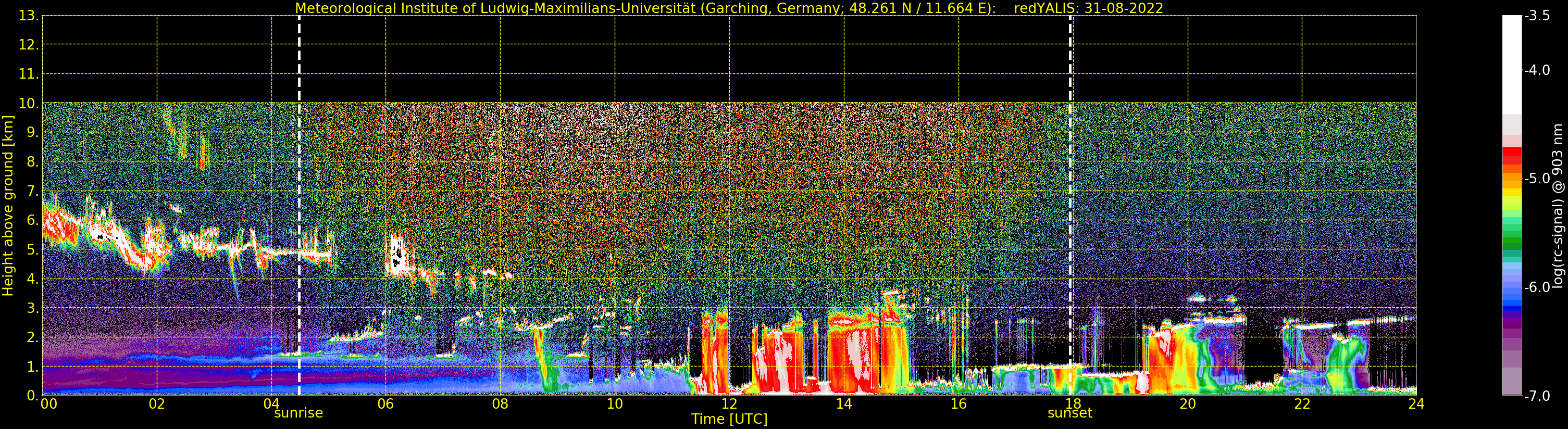Click the time axis tick label 14

click(844, 404)
